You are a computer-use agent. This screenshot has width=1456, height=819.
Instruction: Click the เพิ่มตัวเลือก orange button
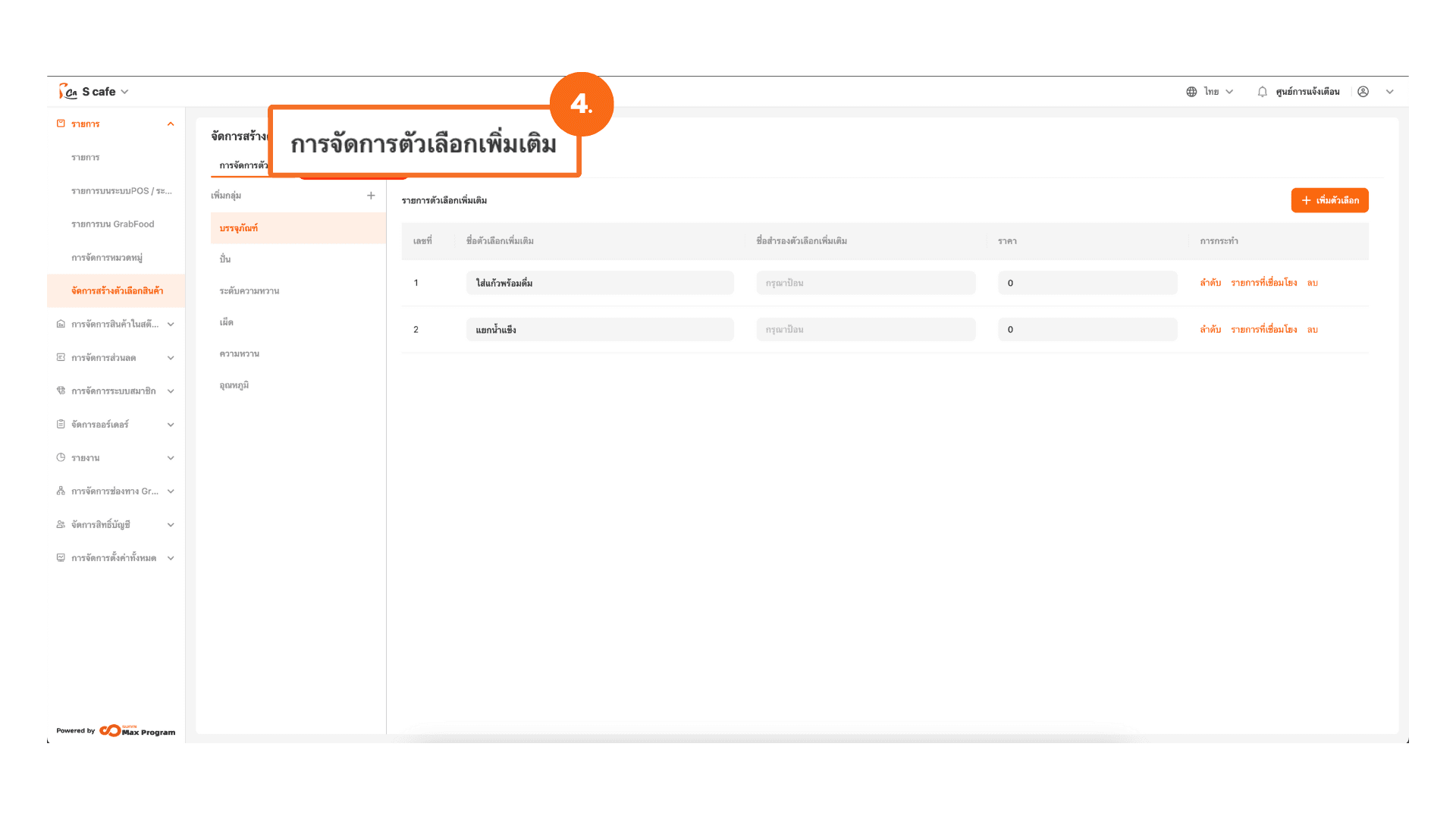[1329, 200]
